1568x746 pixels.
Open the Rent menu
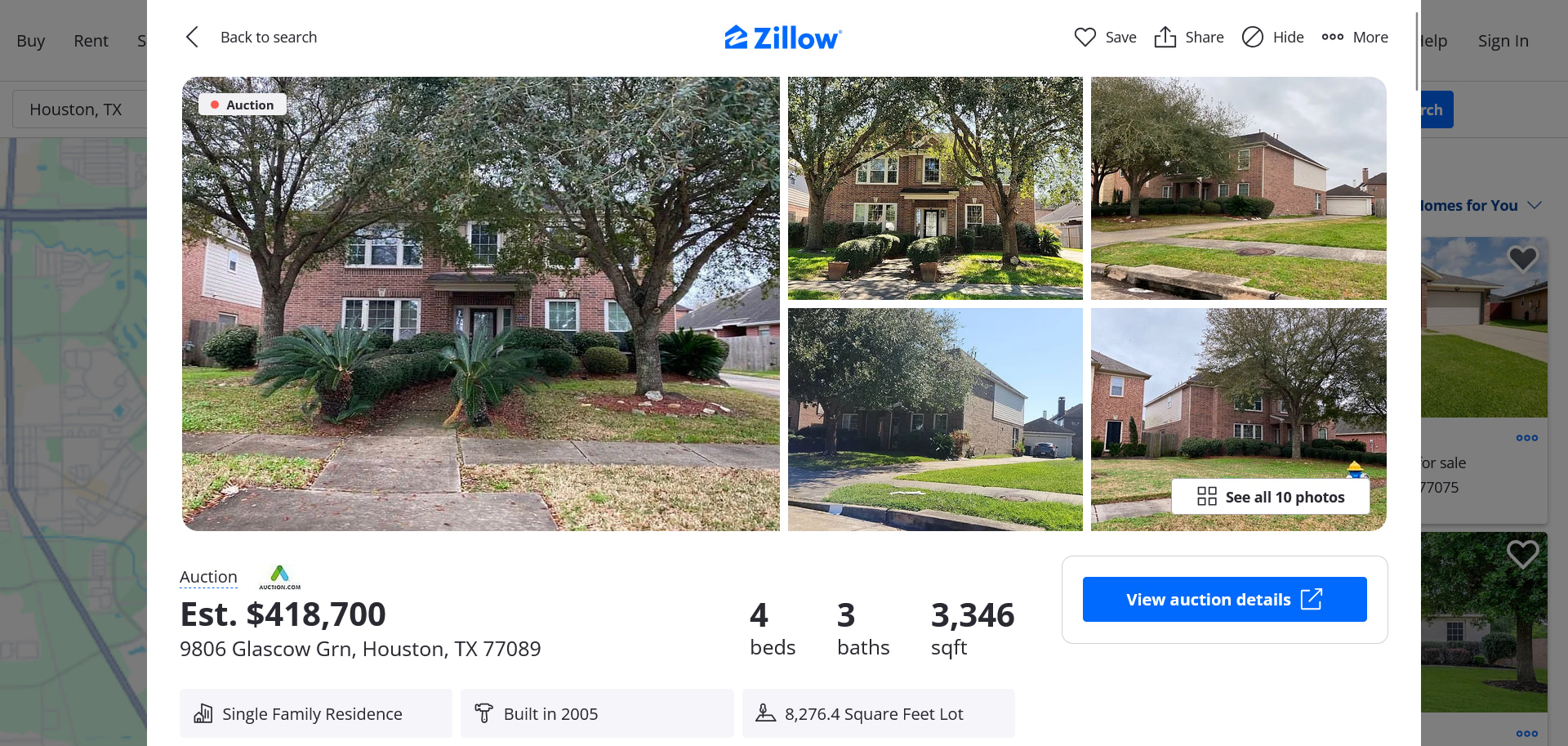(91, 41)
